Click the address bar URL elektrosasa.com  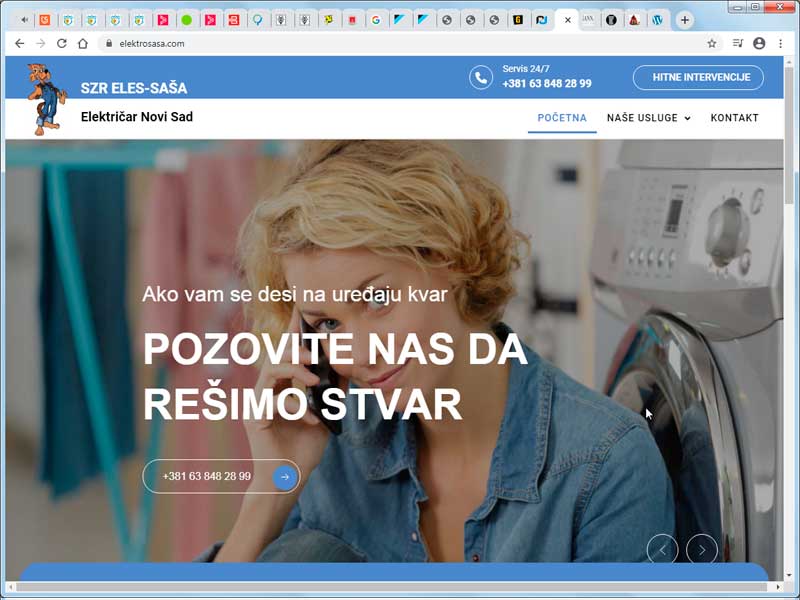pyautogui.click(x=152, y=44)
